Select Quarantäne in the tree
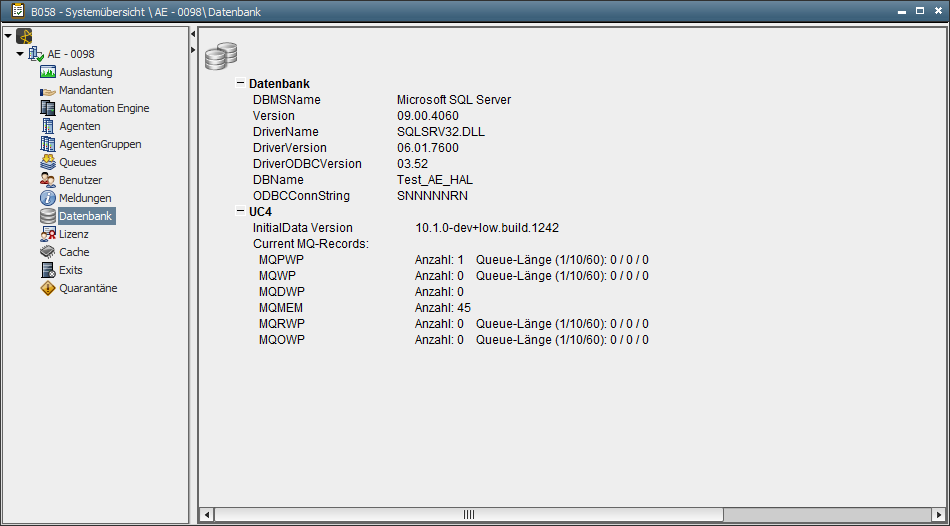 [88, 288]
